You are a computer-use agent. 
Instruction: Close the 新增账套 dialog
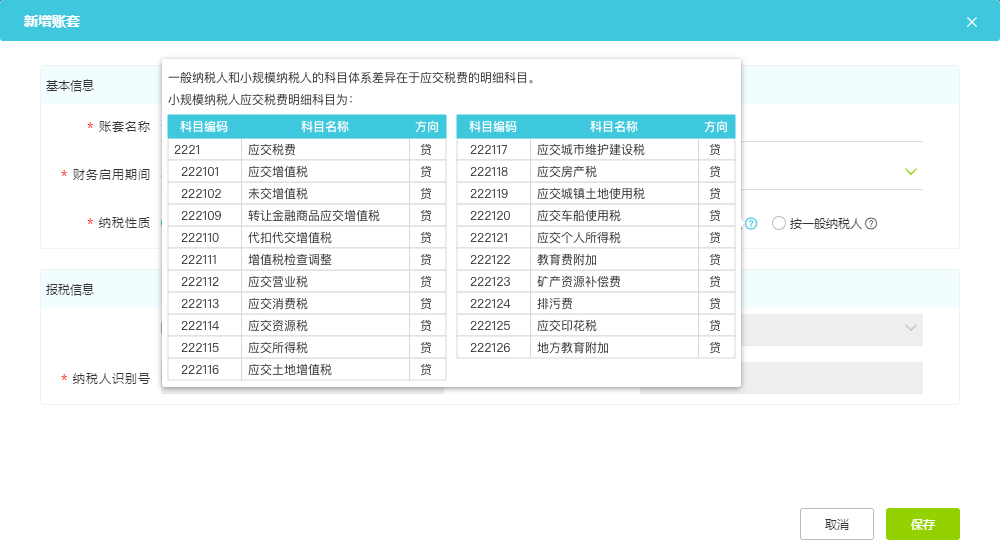tap(971, 22)
